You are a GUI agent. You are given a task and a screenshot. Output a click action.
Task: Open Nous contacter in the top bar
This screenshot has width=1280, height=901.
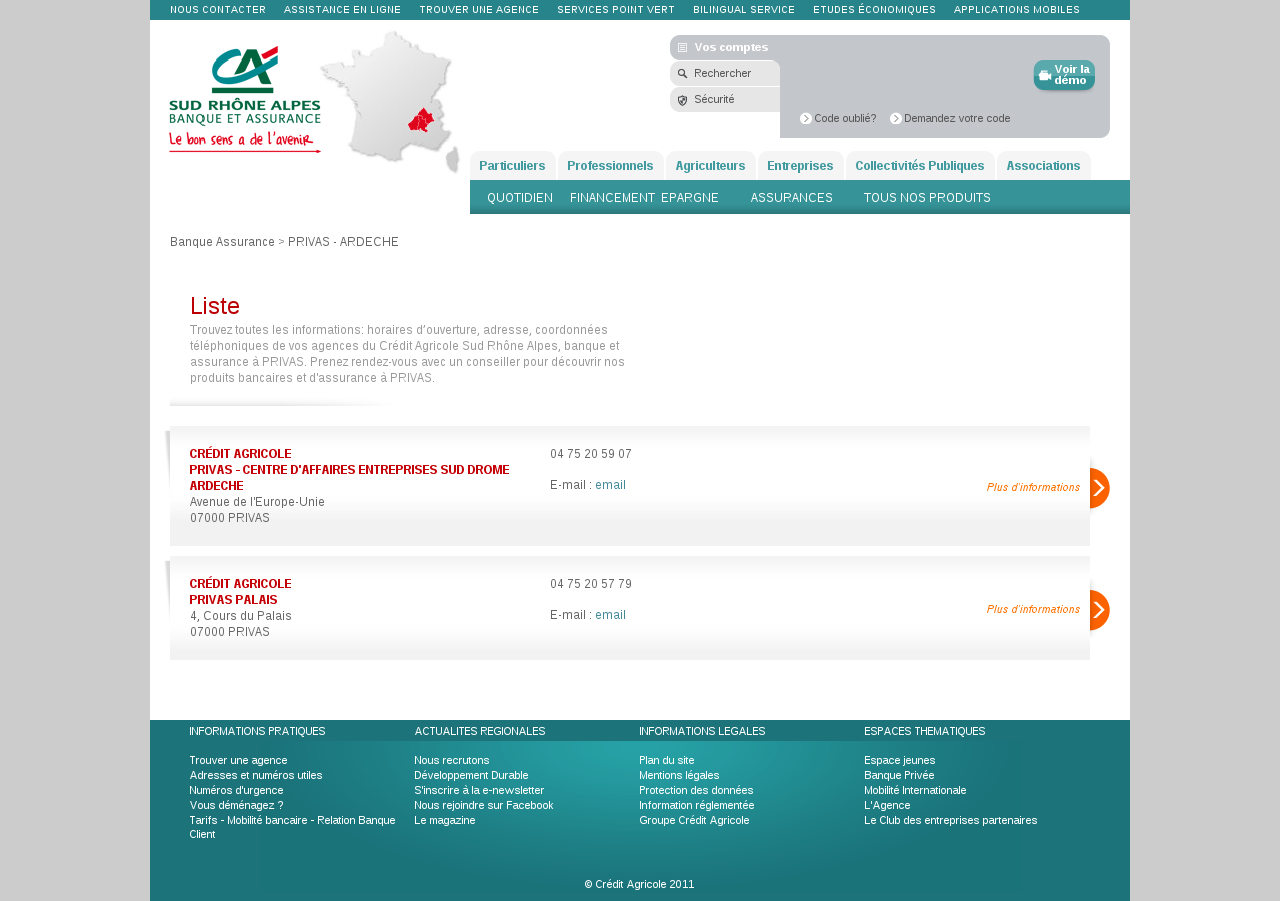[x=218, y=10]
